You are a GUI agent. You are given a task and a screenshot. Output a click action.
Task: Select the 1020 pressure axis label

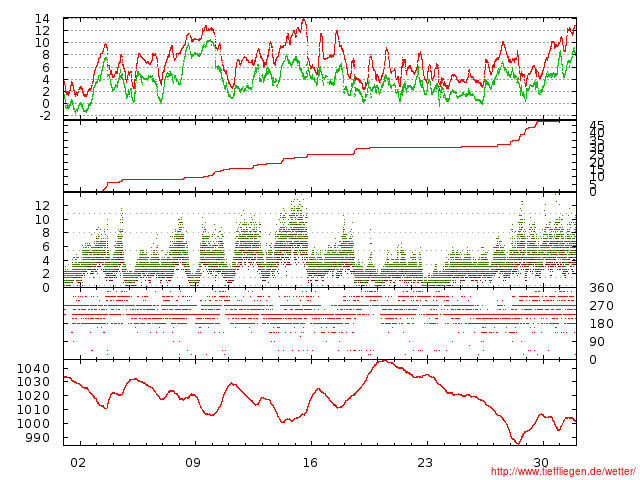(33, 396)
